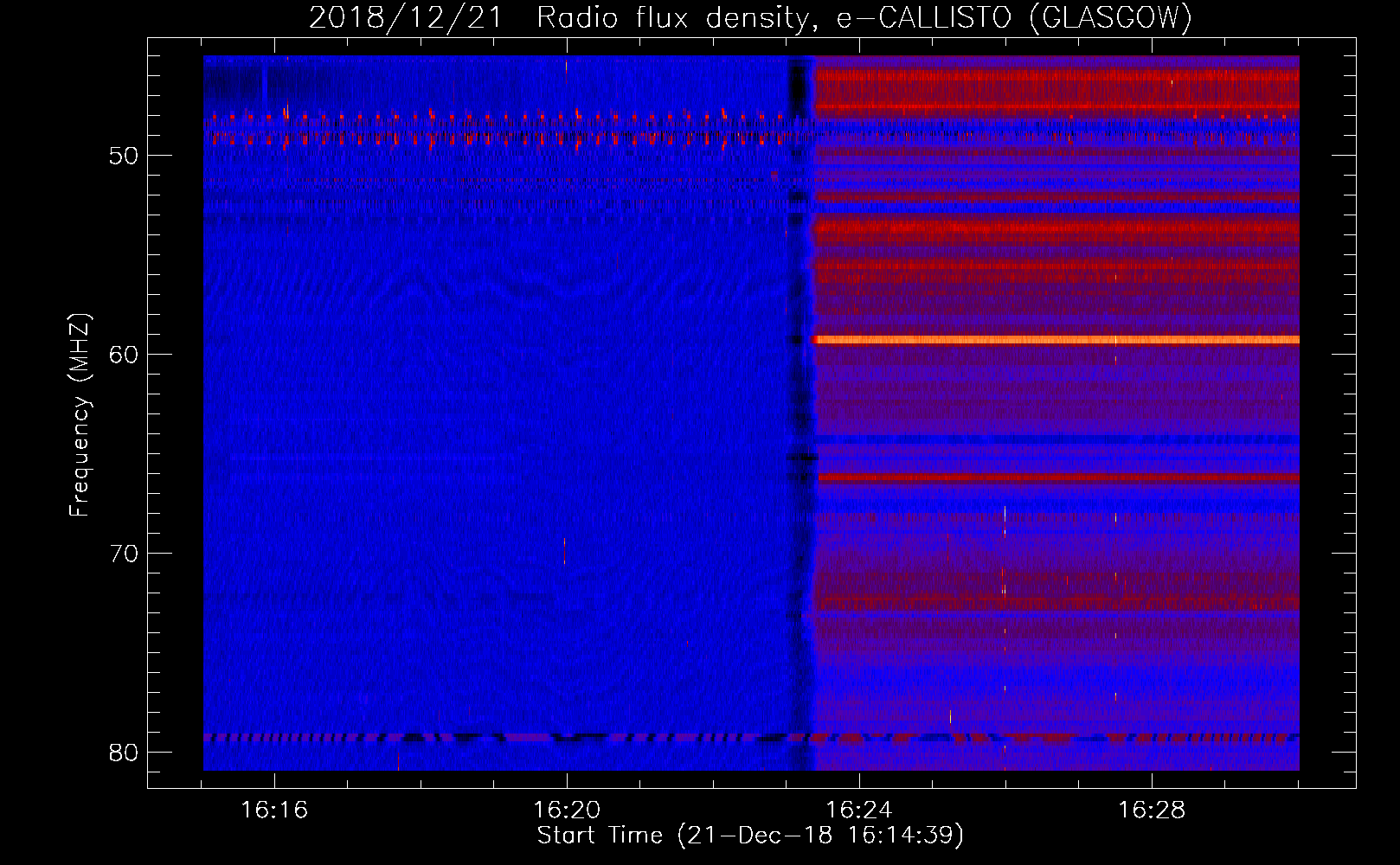1400x865 pixels.
Task: Click the dark vertical gap near 16:23
Action: [800, 413]
